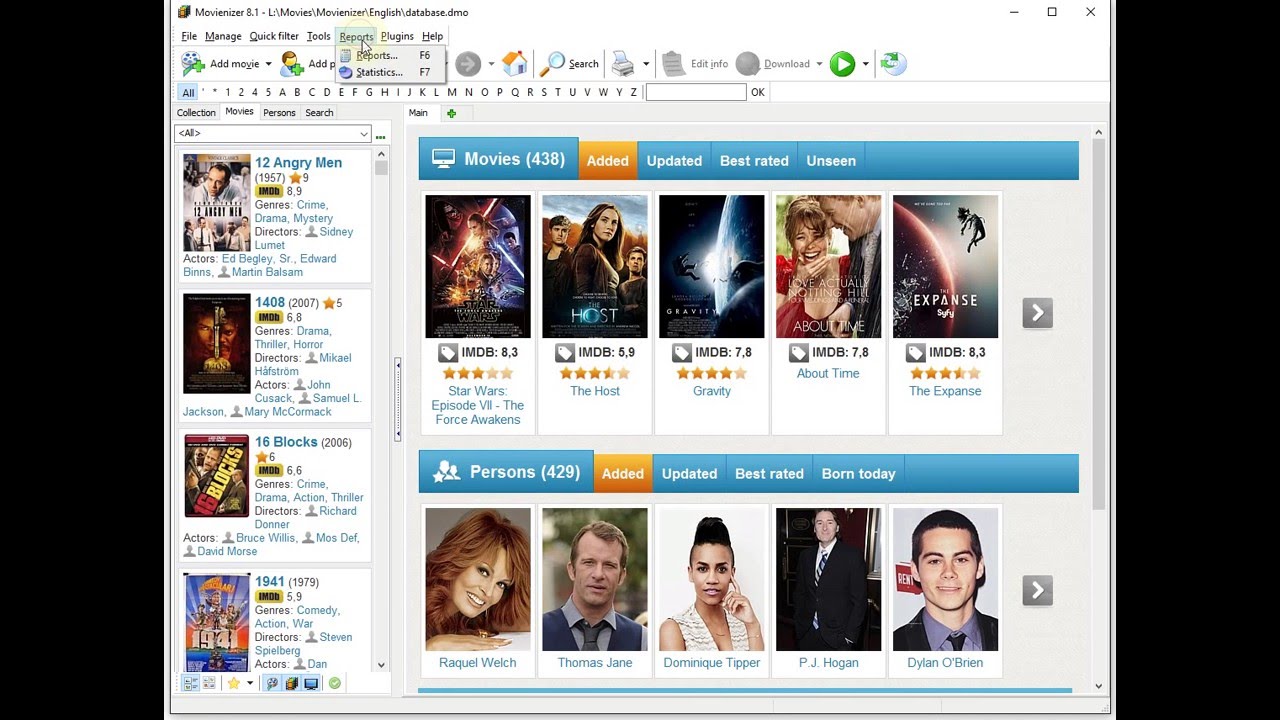Open the 12 Angry Men title link
Viewport: 1280px width, 720px height.
[x=298, y=163]
